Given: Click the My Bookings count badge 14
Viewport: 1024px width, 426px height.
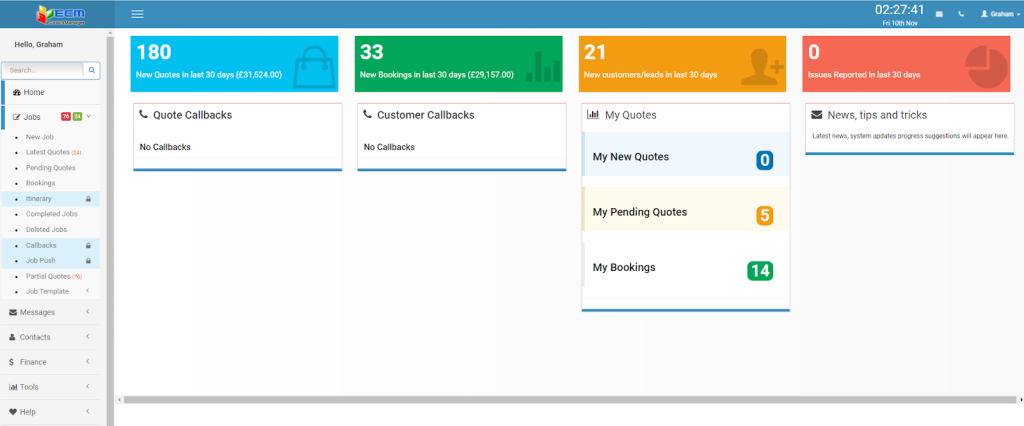Looking at the screenshot, I should tap(760, 270).
